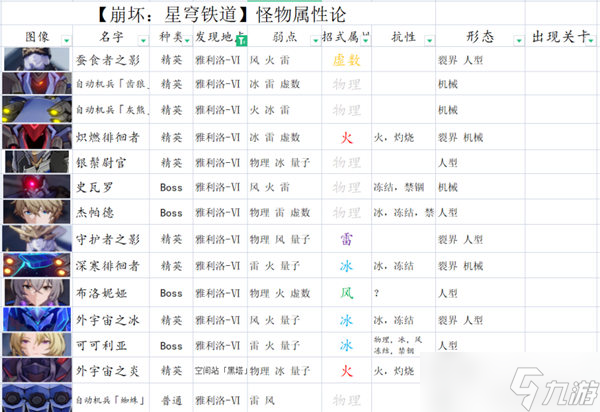600x412 pixels.
Task: Click the Boss type cell for 史瓦罗
Action: 171,187
